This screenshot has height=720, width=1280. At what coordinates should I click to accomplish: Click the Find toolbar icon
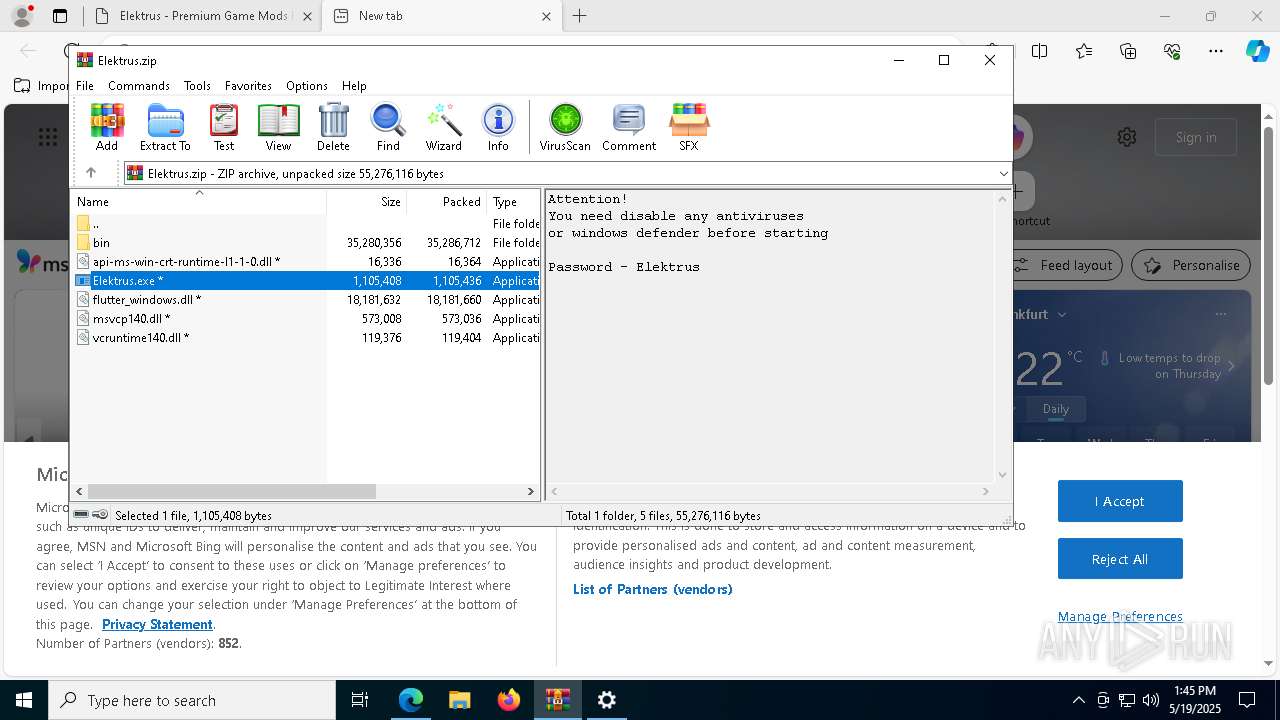coord(388,127)
